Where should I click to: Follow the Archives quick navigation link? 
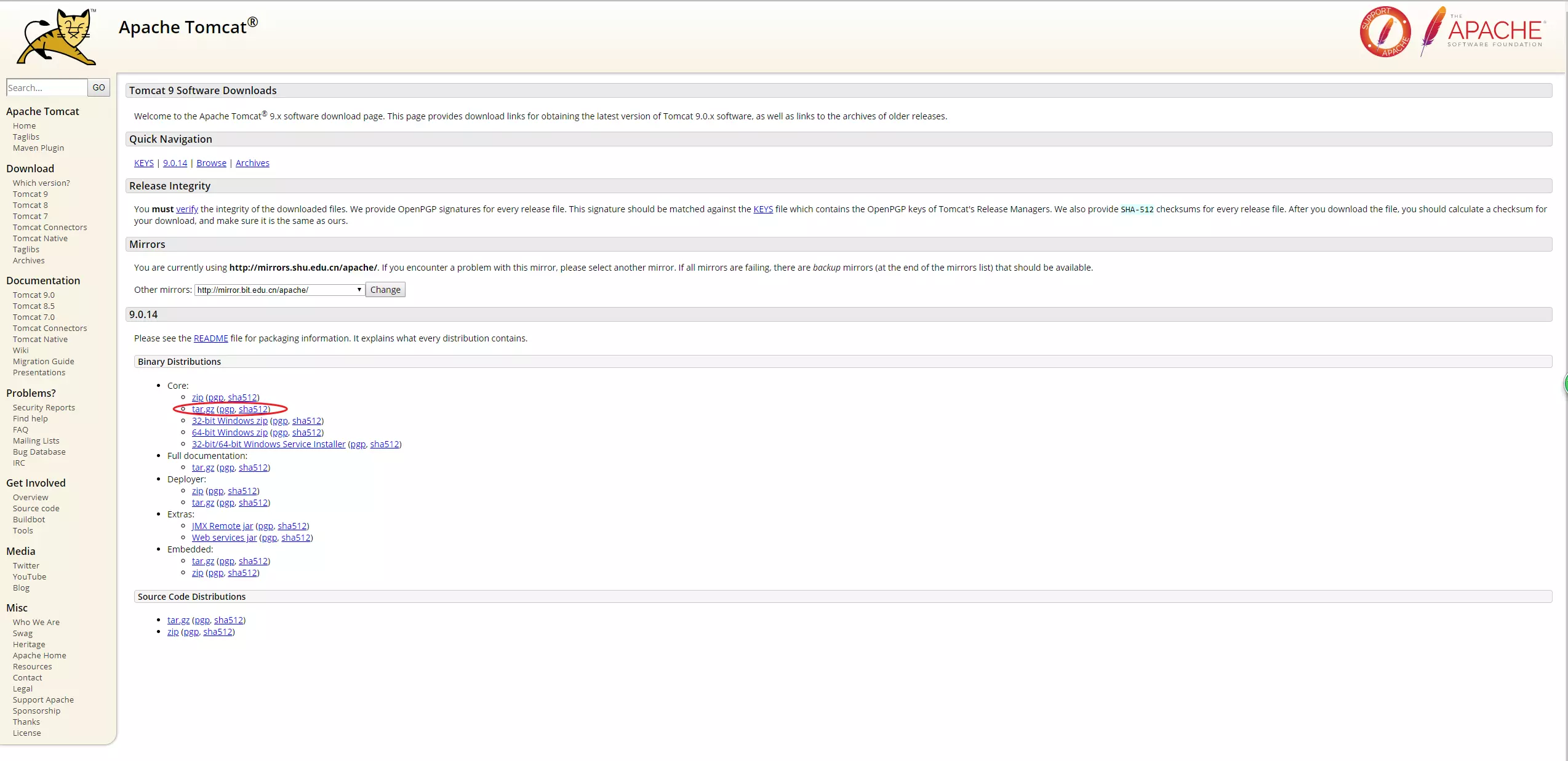[252, 163]
